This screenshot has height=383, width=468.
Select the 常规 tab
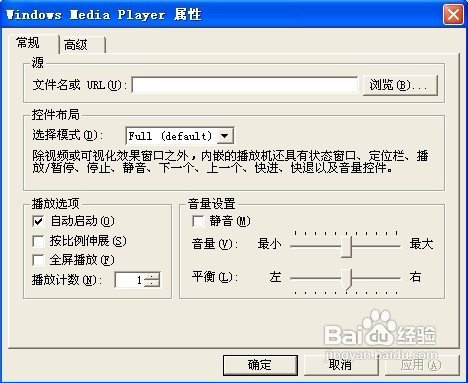pos(34,43)
